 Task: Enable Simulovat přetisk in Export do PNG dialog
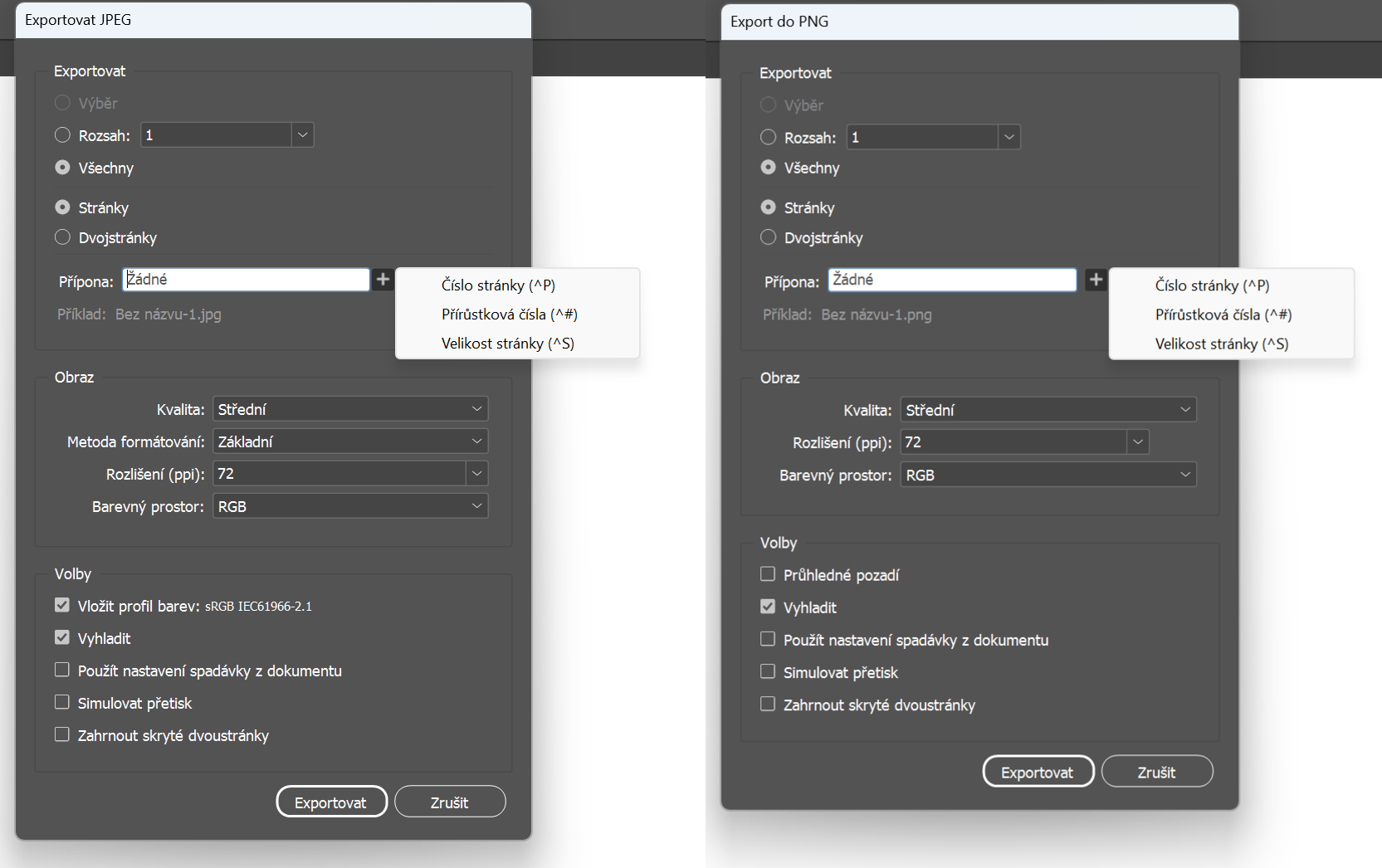coord(768,671)
